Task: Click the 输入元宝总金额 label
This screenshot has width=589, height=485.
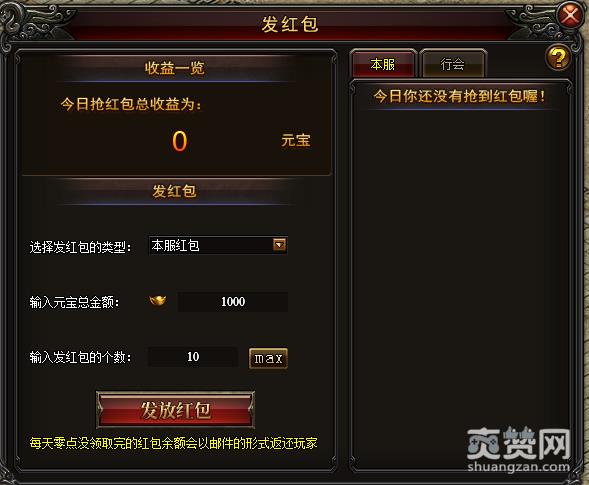Action: 74,302
